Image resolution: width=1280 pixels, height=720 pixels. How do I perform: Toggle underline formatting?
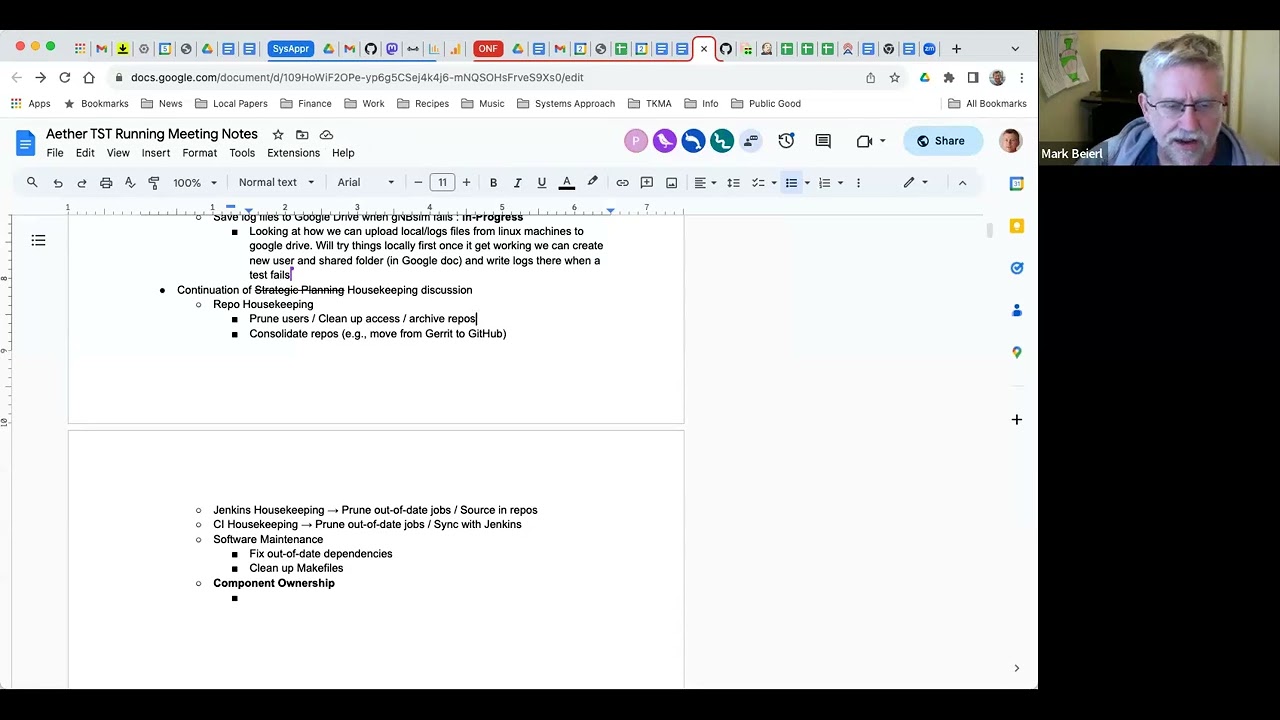[x=542, y=182]
